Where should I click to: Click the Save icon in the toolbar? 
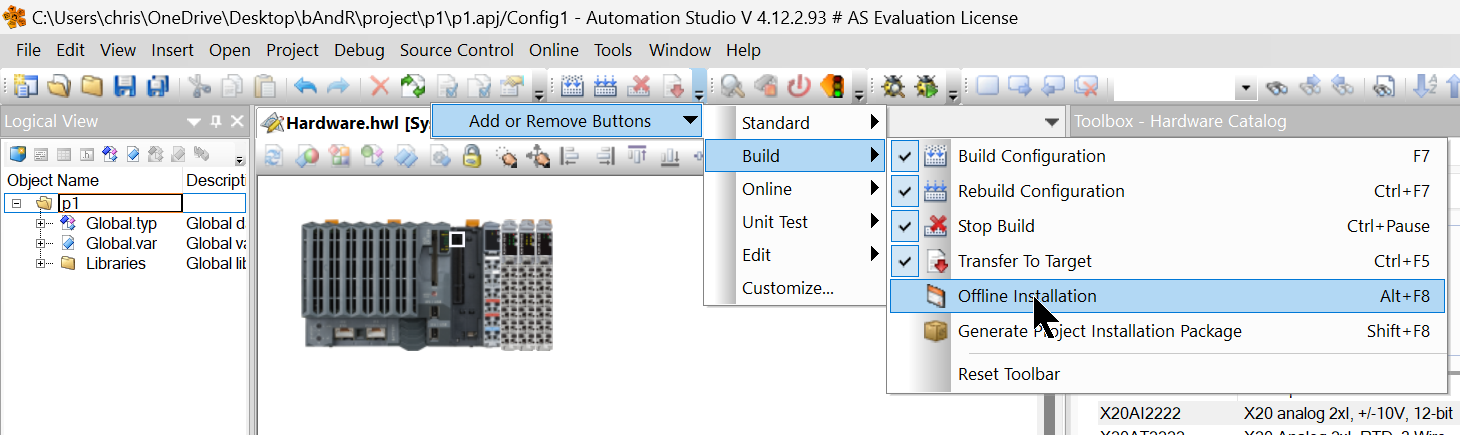click(125, 86)
